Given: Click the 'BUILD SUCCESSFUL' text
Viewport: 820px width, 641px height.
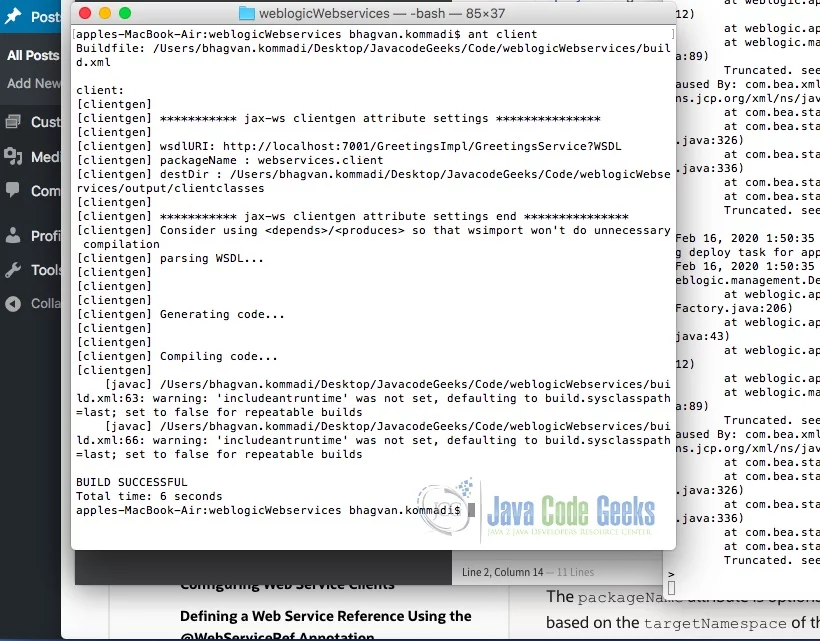Looking at the screenshot, I should tap(131, 482).
